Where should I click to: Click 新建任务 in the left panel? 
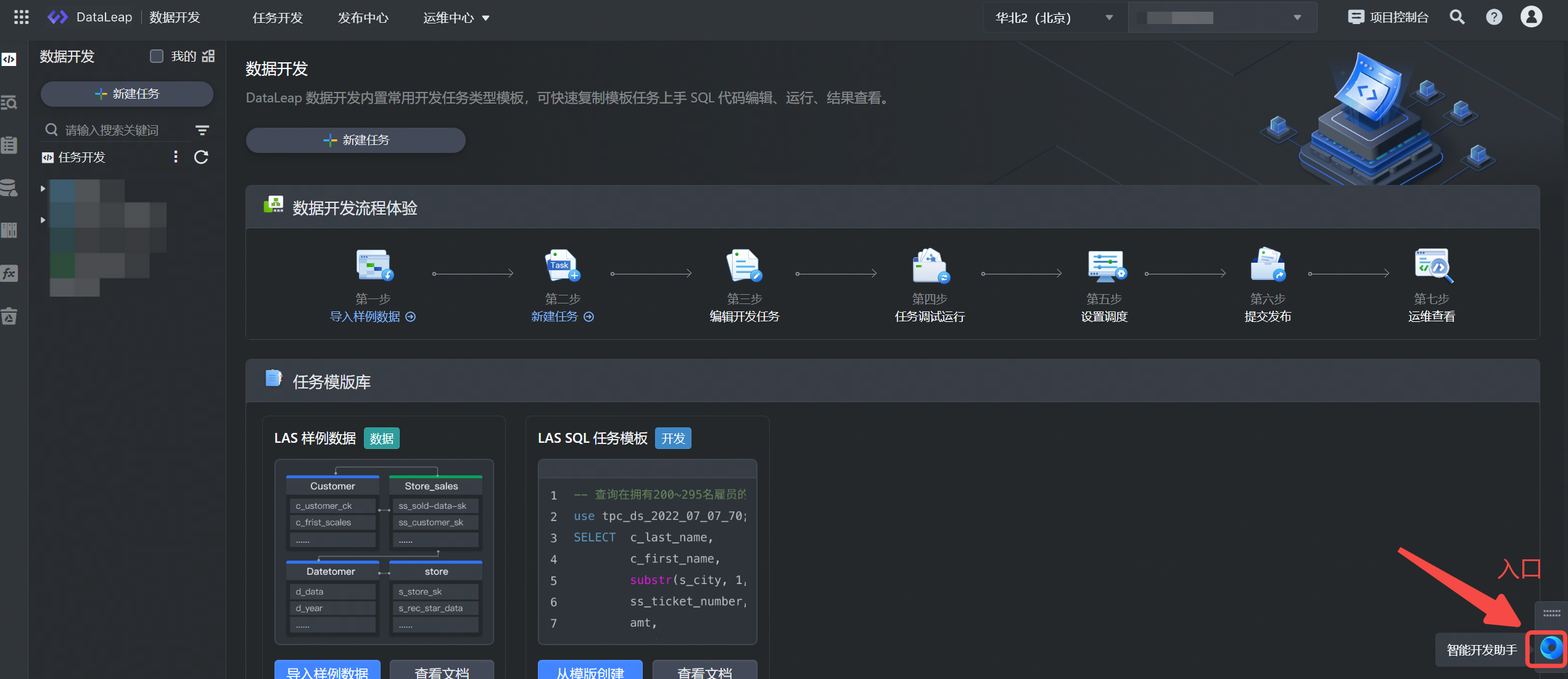127,94
